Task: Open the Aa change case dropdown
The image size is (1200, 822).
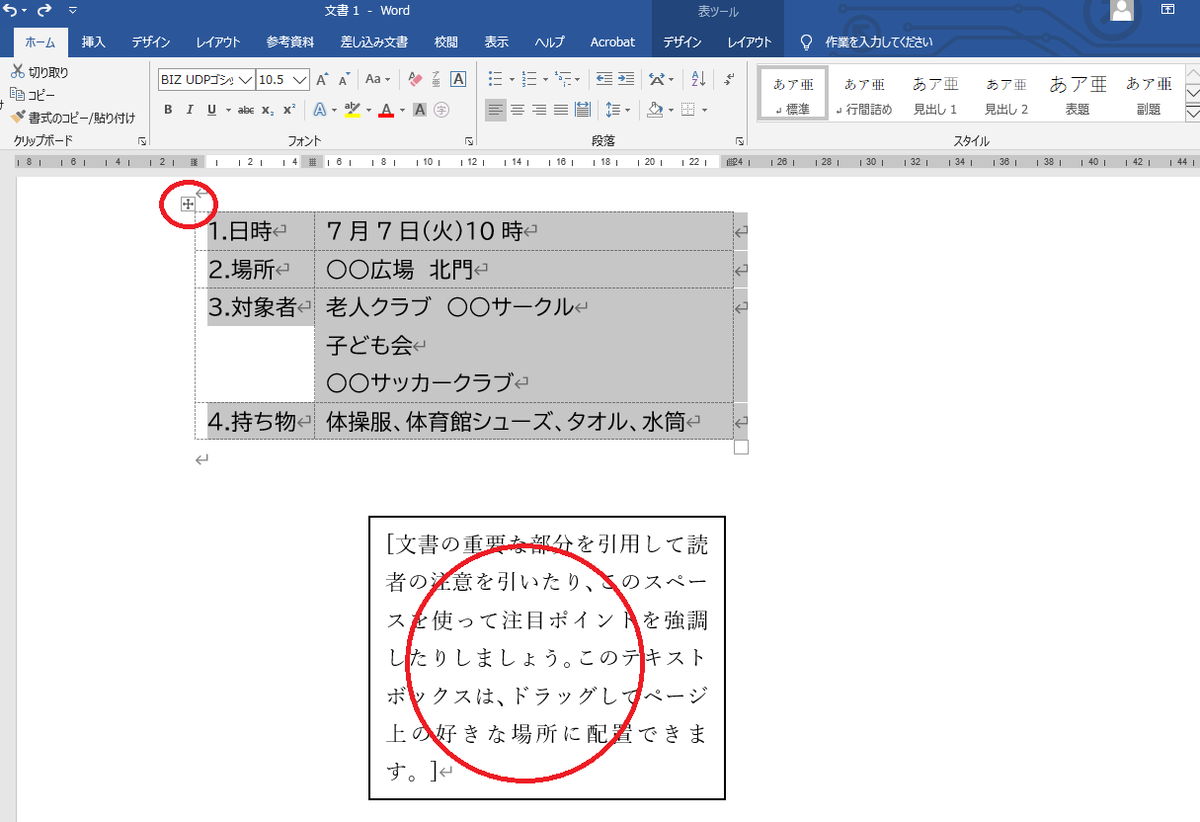Action: click(377, 79)
